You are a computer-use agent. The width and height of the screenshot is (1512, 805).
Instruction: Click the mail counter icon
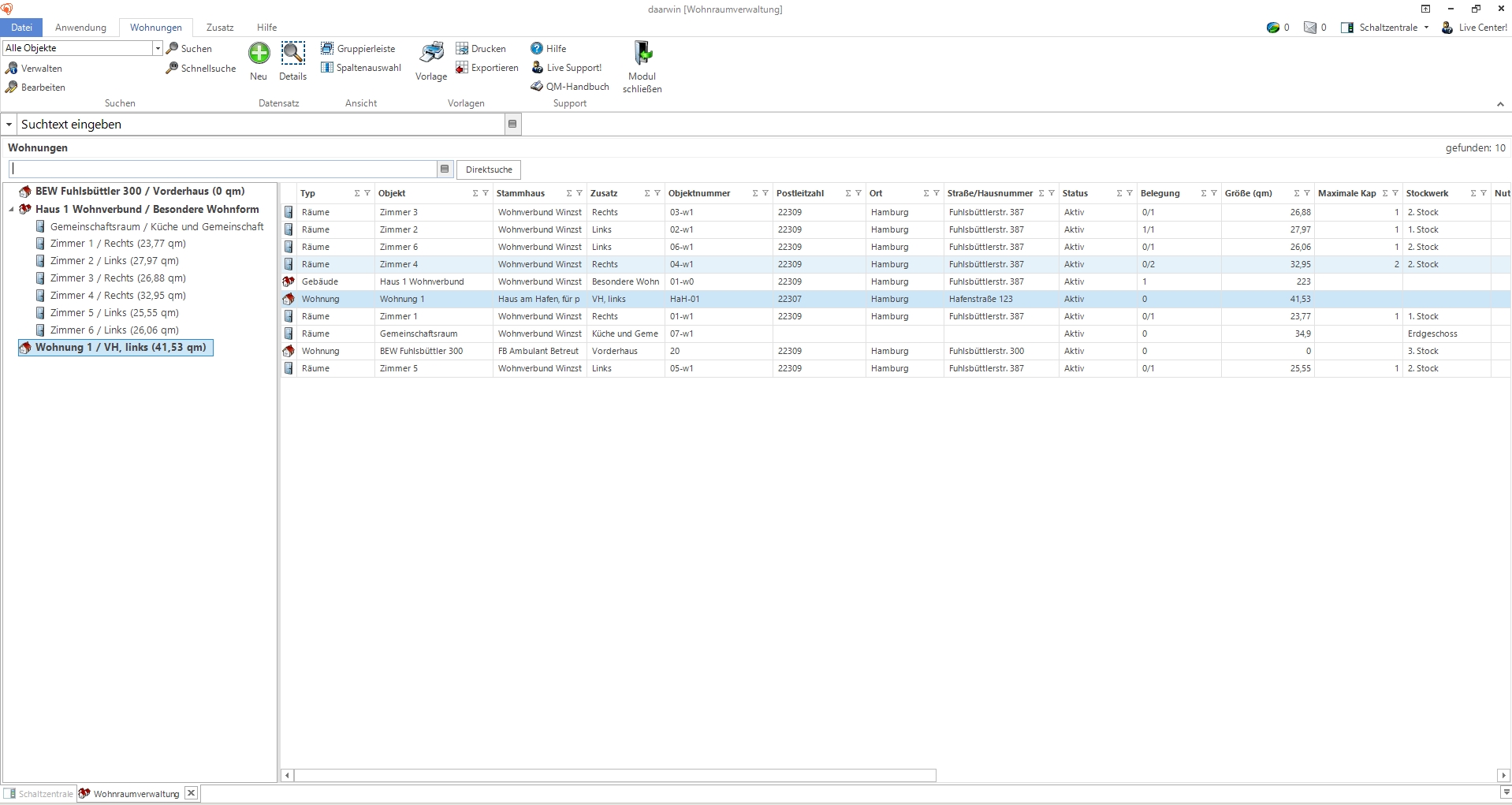(1310, 28)
